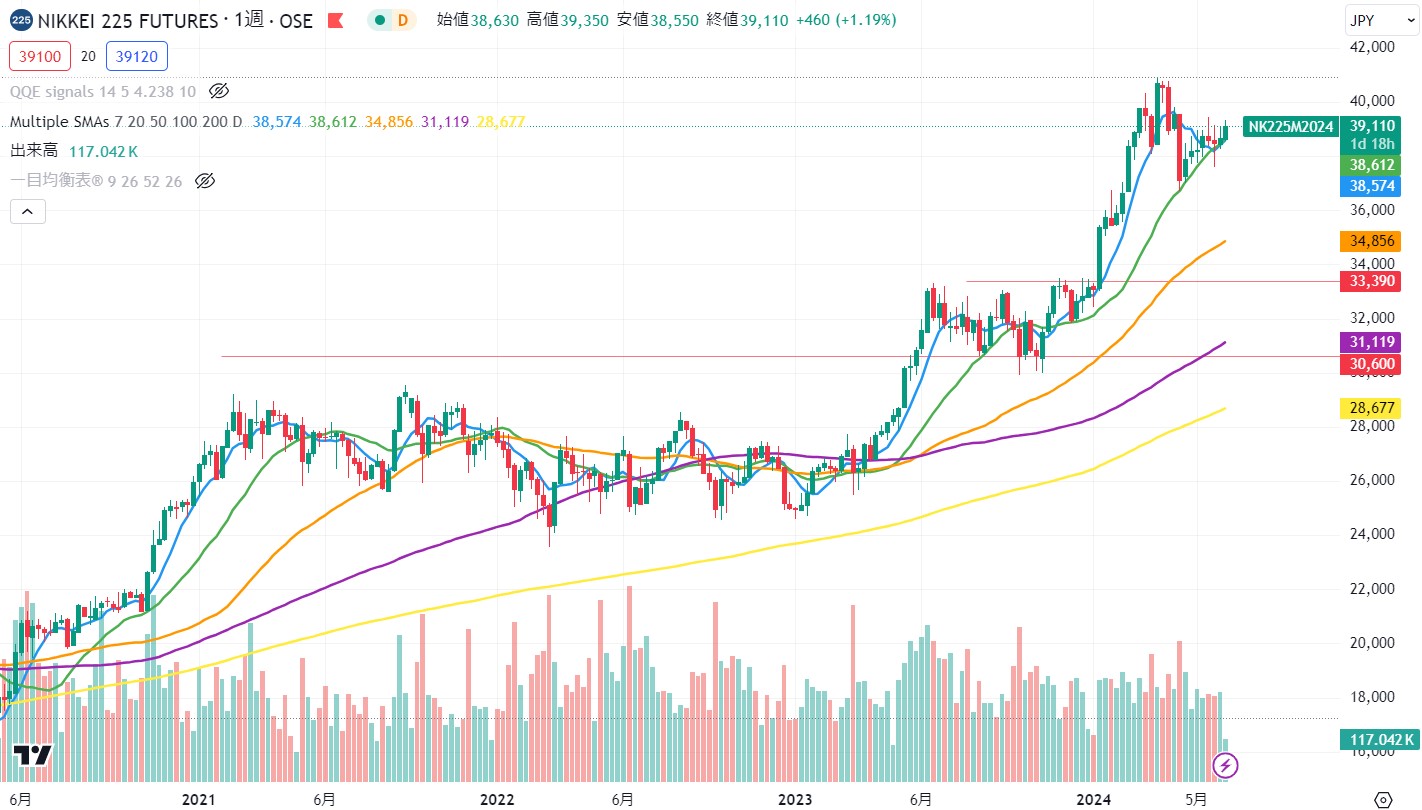
Task: Click the purple 31,119 tag on the price axis
Action: pyautogui.click(x=1371, y=342)
